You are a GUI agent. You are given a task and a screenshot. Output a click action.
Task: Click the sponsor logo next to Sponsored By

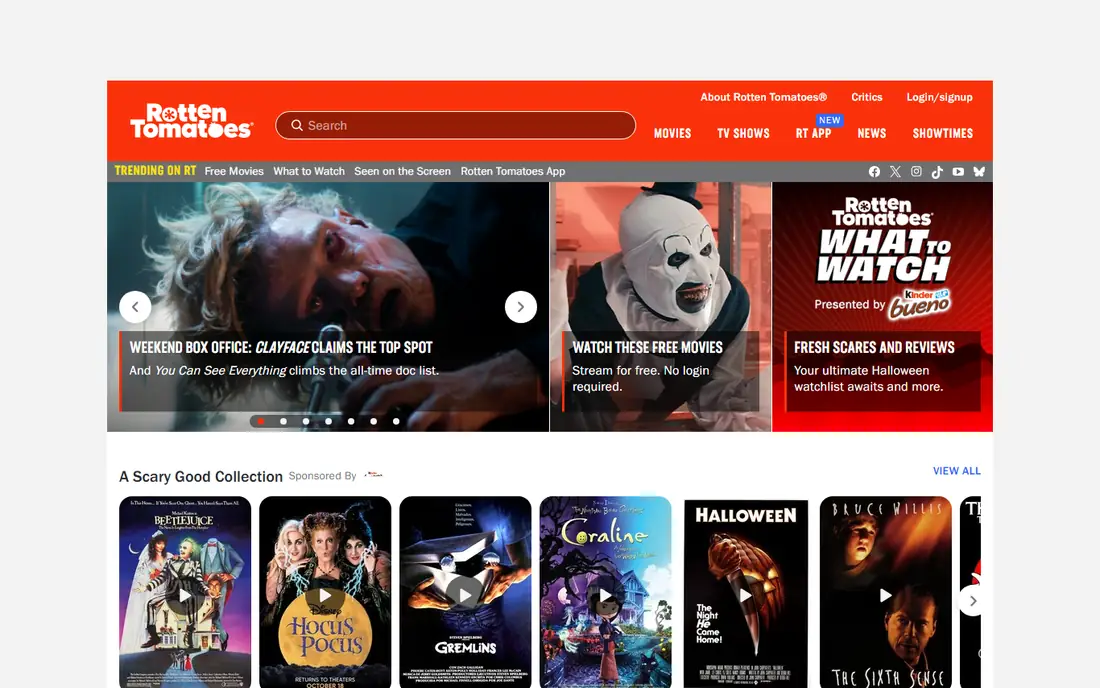(x=373, y=475)
